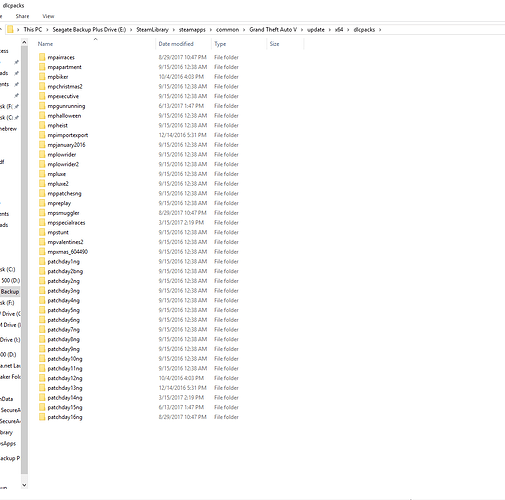The width and height of the screenshot is (505, 500).
Task: Click the mpheist folder icon
Action: click(x=42, y=125)
